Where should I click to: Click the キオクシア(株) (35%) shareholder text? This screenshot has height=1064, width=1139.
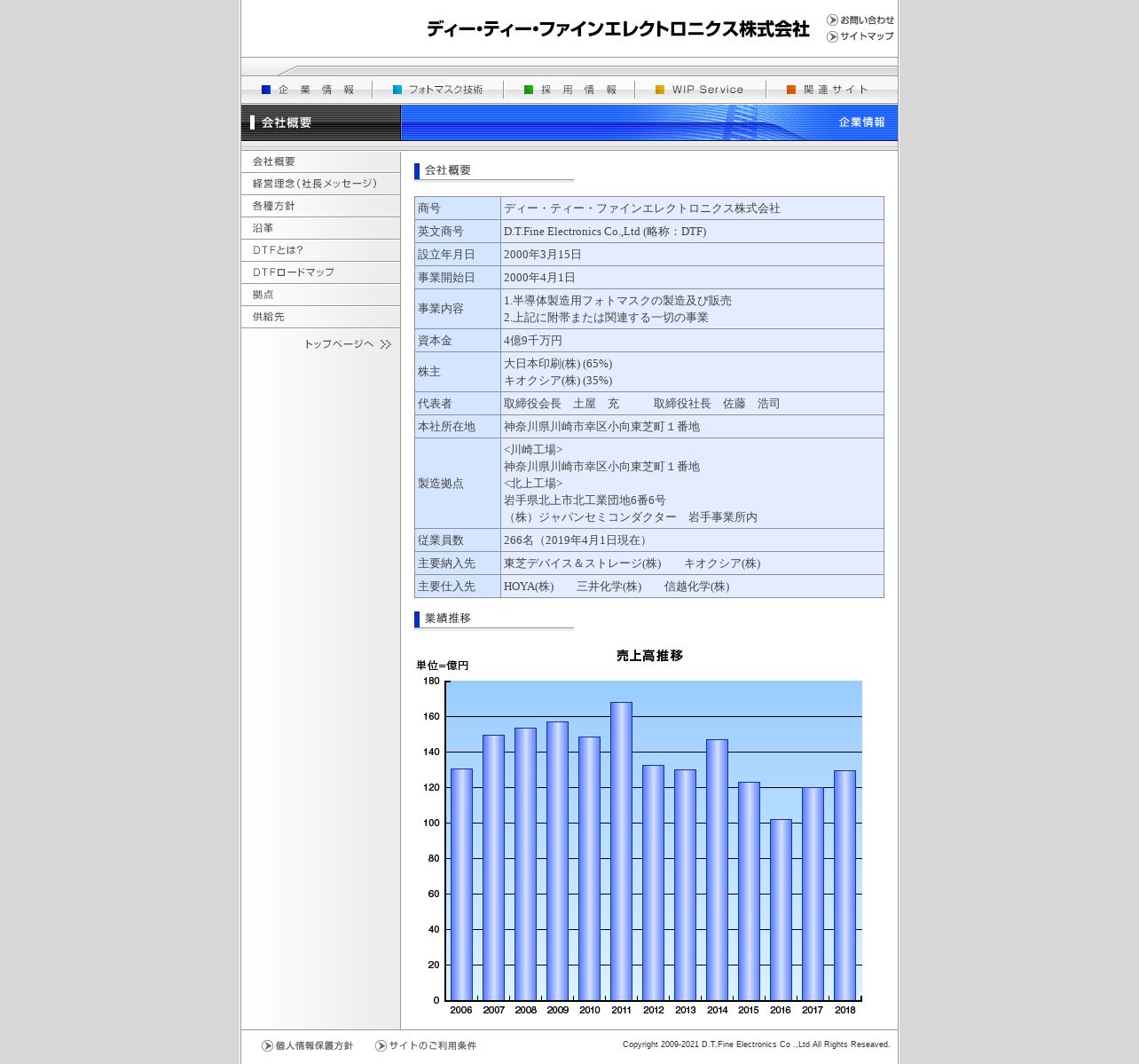(x=558, y=381)
